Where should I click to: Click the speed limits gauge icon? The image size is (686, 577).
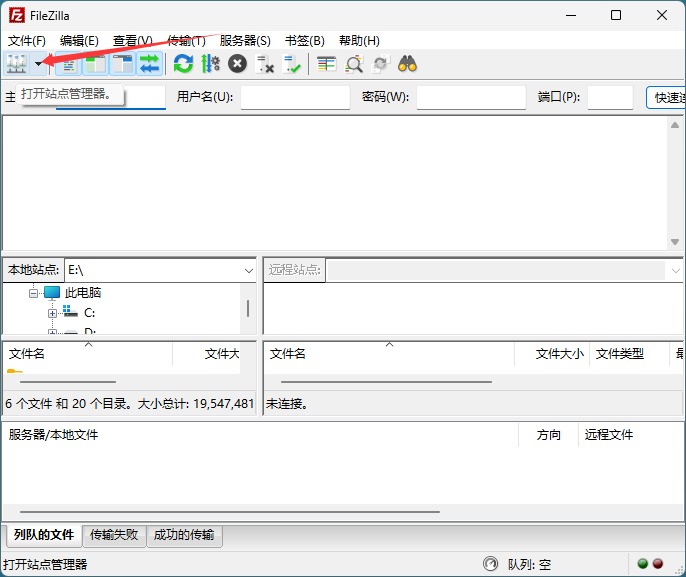pyautogui.click(x=490, y=563)
